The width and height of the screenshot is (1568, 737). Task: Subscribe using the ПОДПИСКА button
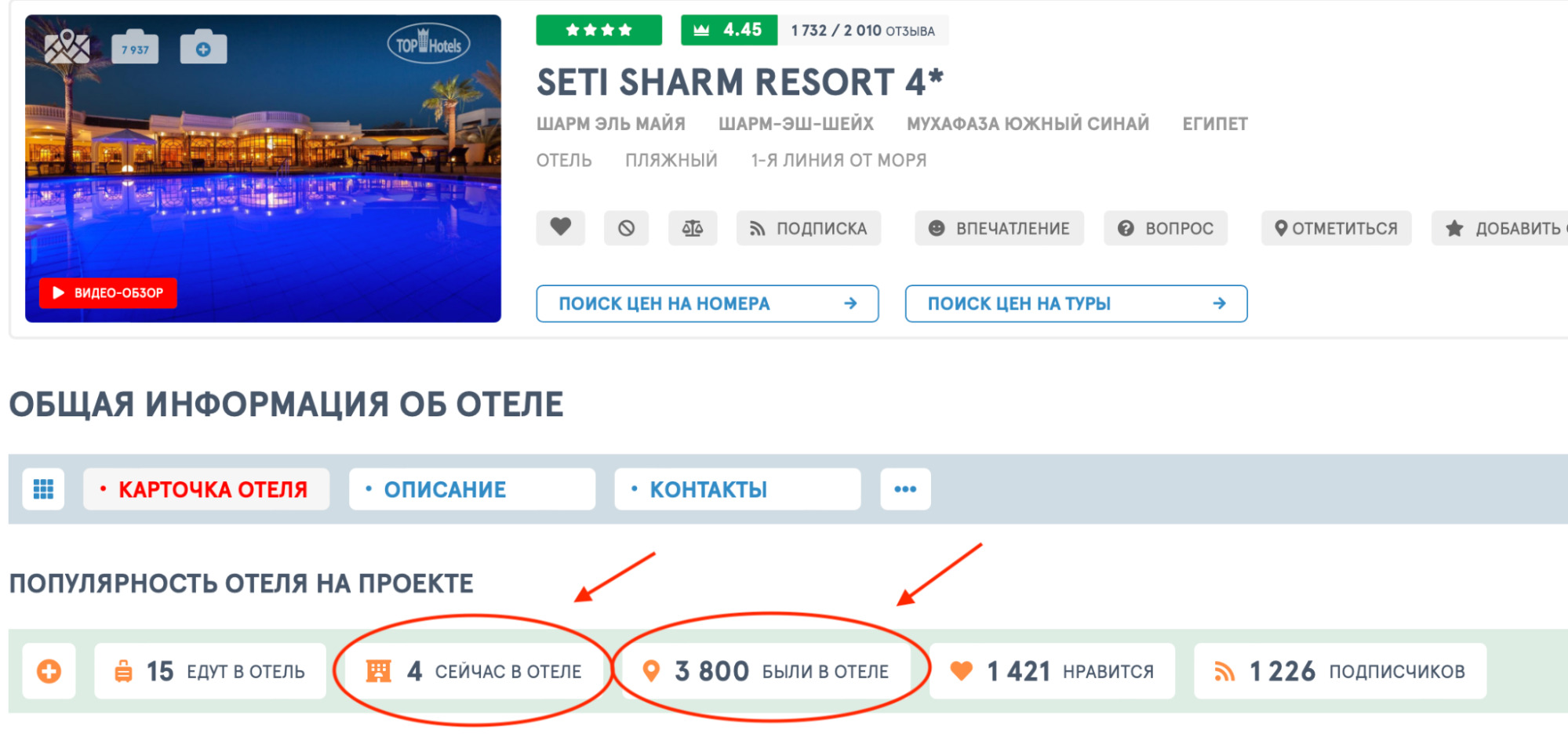pos(808,228)
